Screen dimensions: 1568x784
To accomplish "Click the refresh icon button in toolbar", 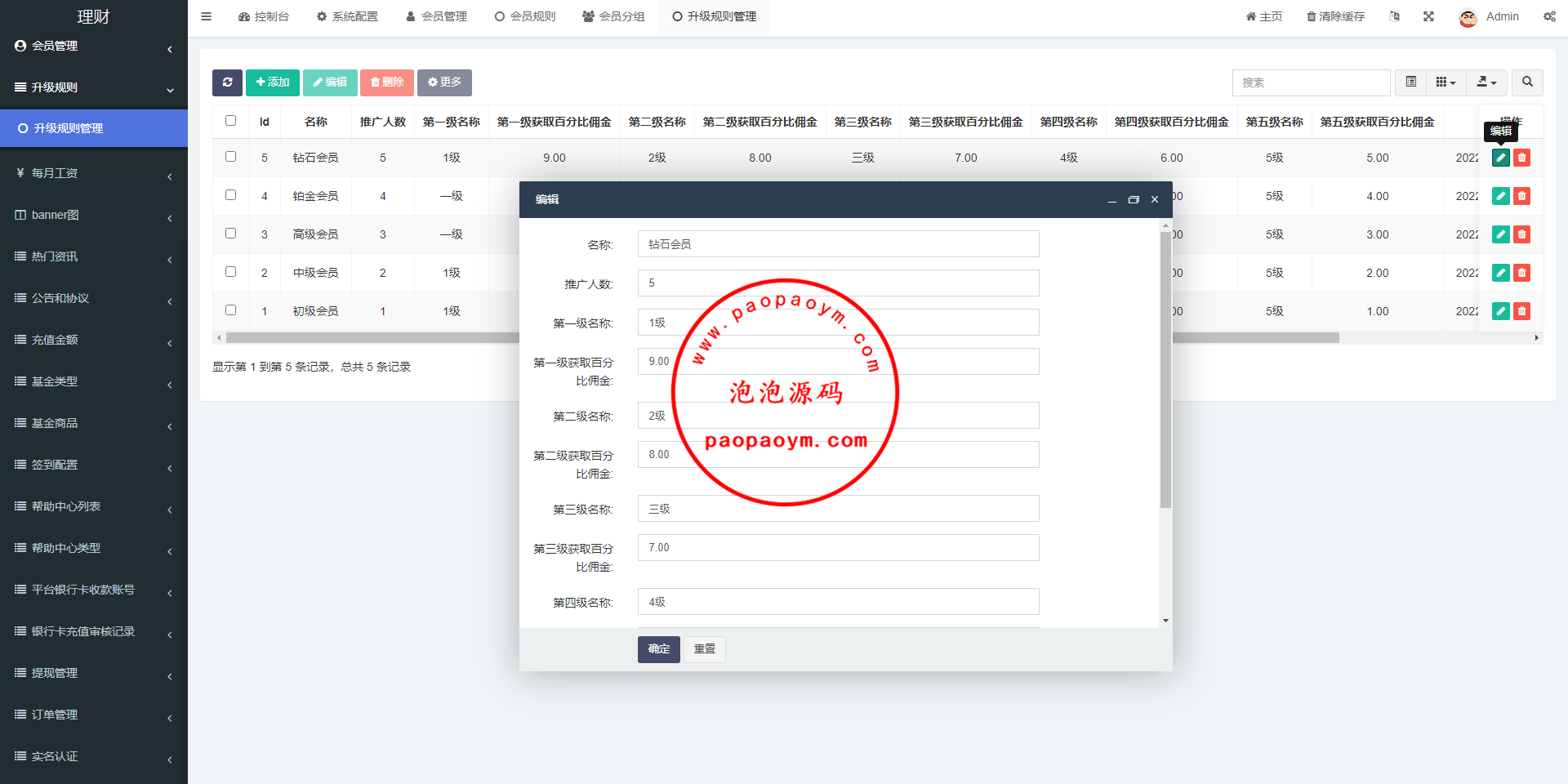I will pyautogui.click(x=227, y=82).
